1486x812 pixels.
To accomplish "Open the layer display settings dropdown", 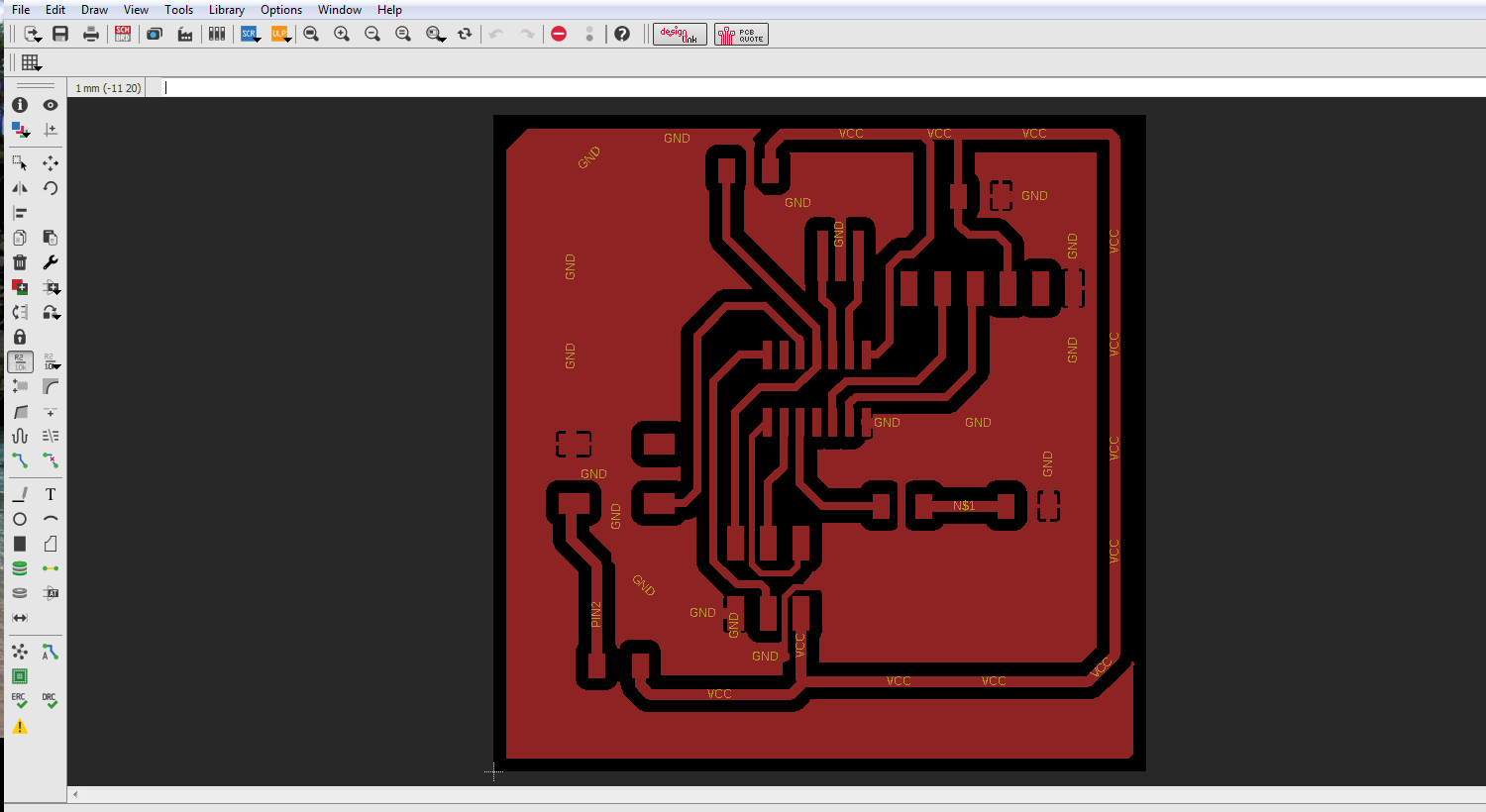I will pos(21,130).
